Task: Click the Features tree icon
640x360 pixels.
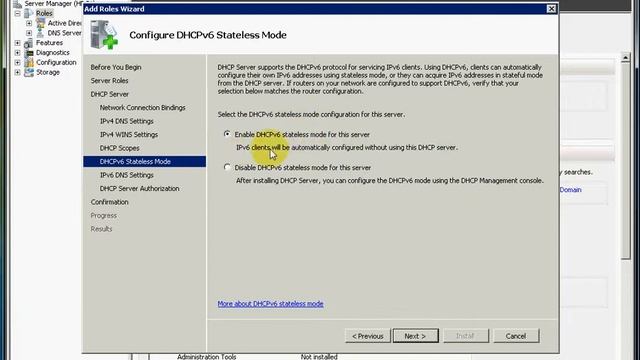Action: point(29,43)
